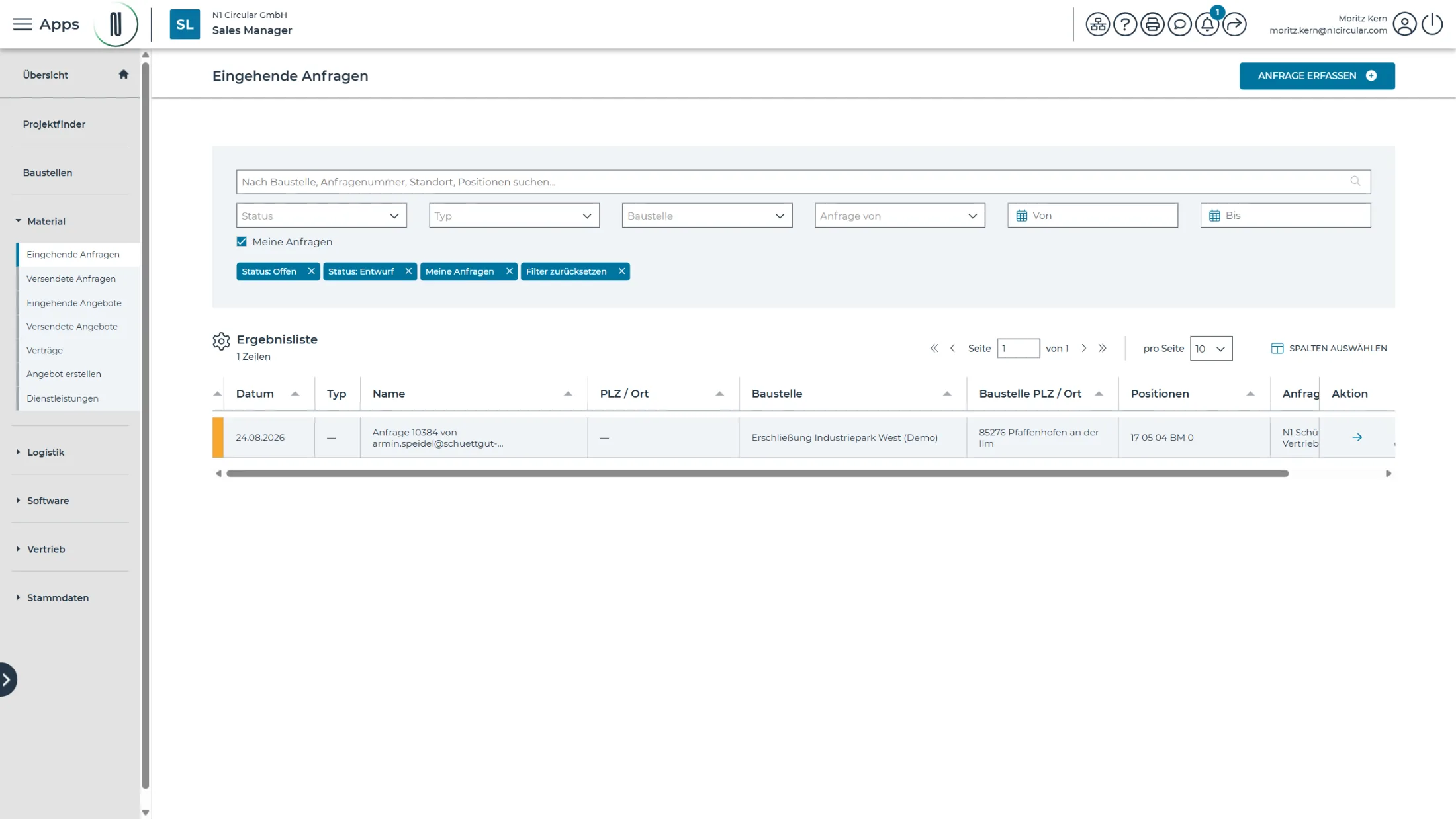Open the user profile avatar icon
Screen dimensions: 1456x819
coord(1404,24)
